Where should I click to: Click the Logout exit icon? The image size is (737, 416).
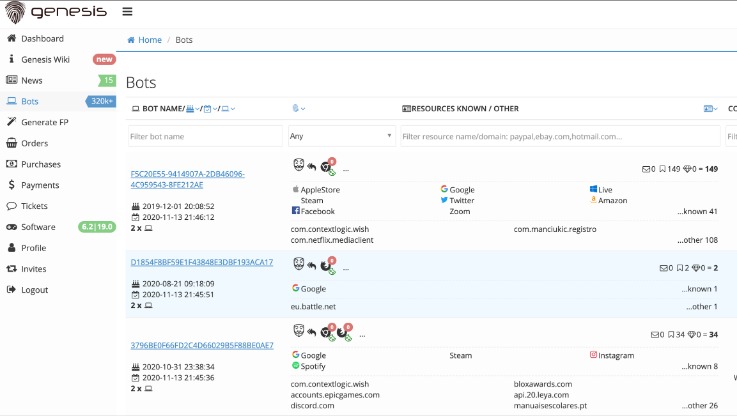pyautogui.click(x=11, y=290)
